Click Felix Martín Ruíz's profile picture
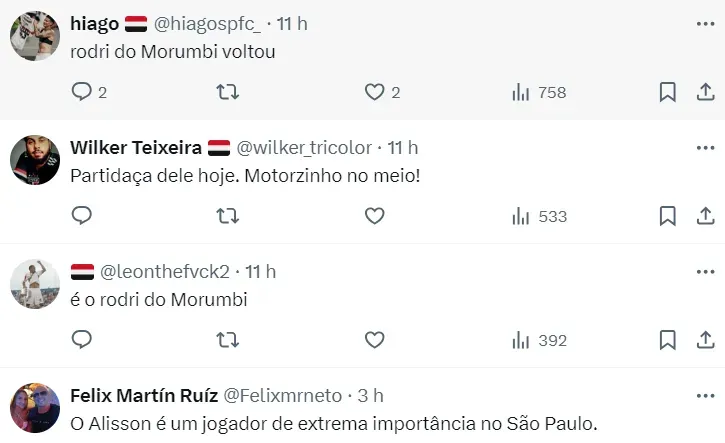Image resolution: width=725 pixels, height=443 pixels. click(35, 408)
